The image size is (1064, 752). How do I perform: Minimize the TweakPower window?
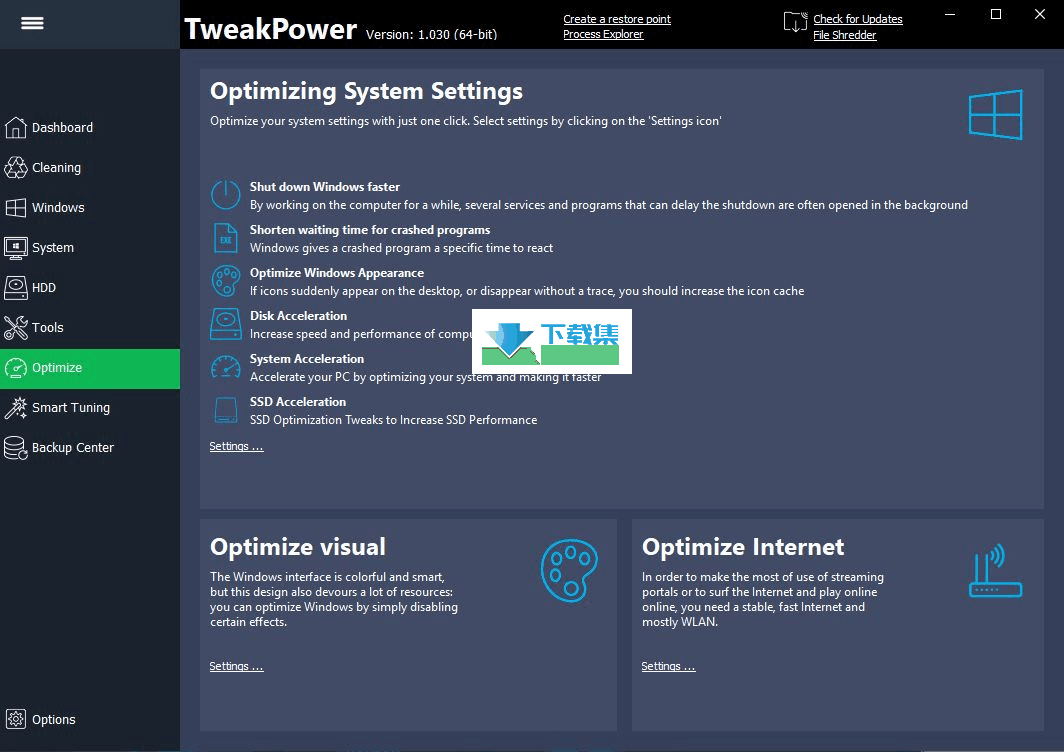[950, 14]
